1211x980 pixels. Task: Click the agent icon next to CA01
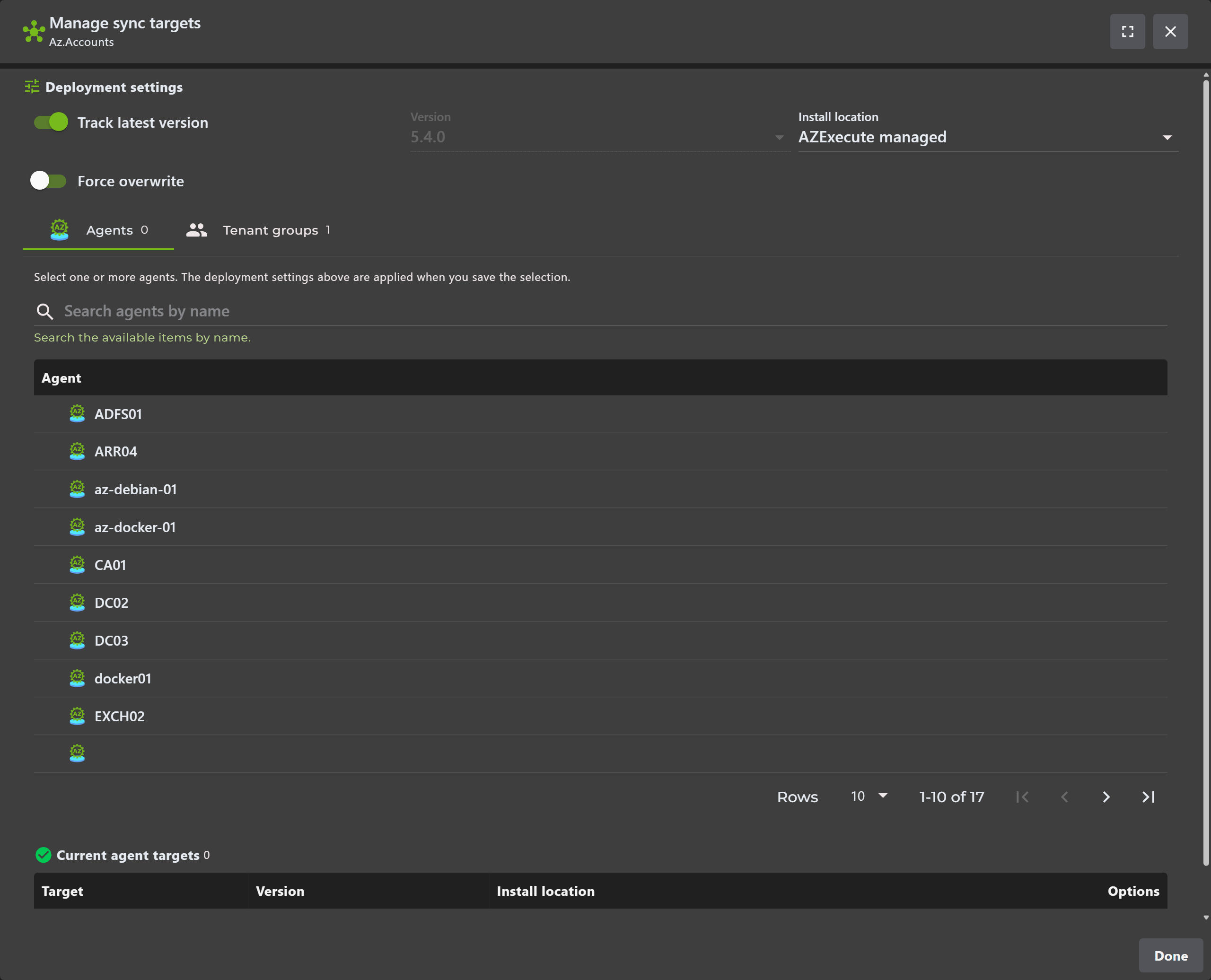pos(78,565)
